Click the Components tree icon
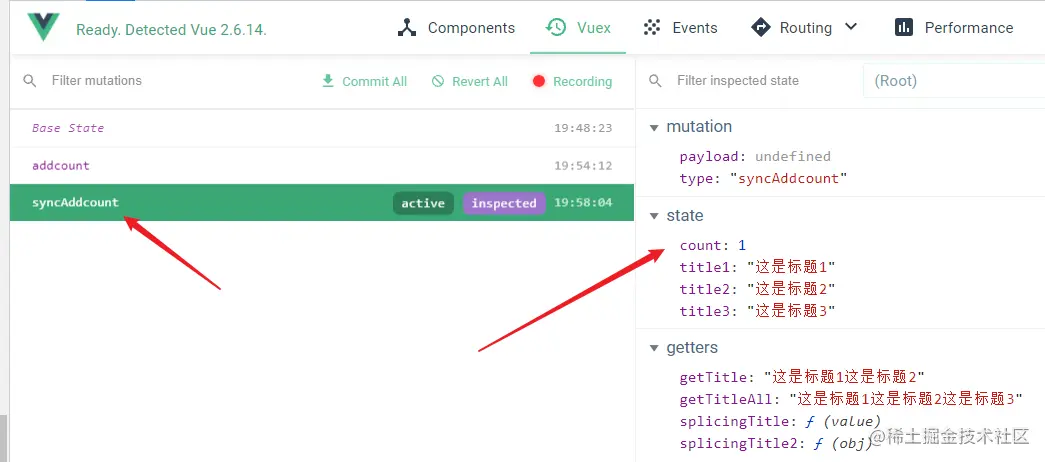Image resolution: width=1045 pixels, height=462 pixels. point(406,28)
